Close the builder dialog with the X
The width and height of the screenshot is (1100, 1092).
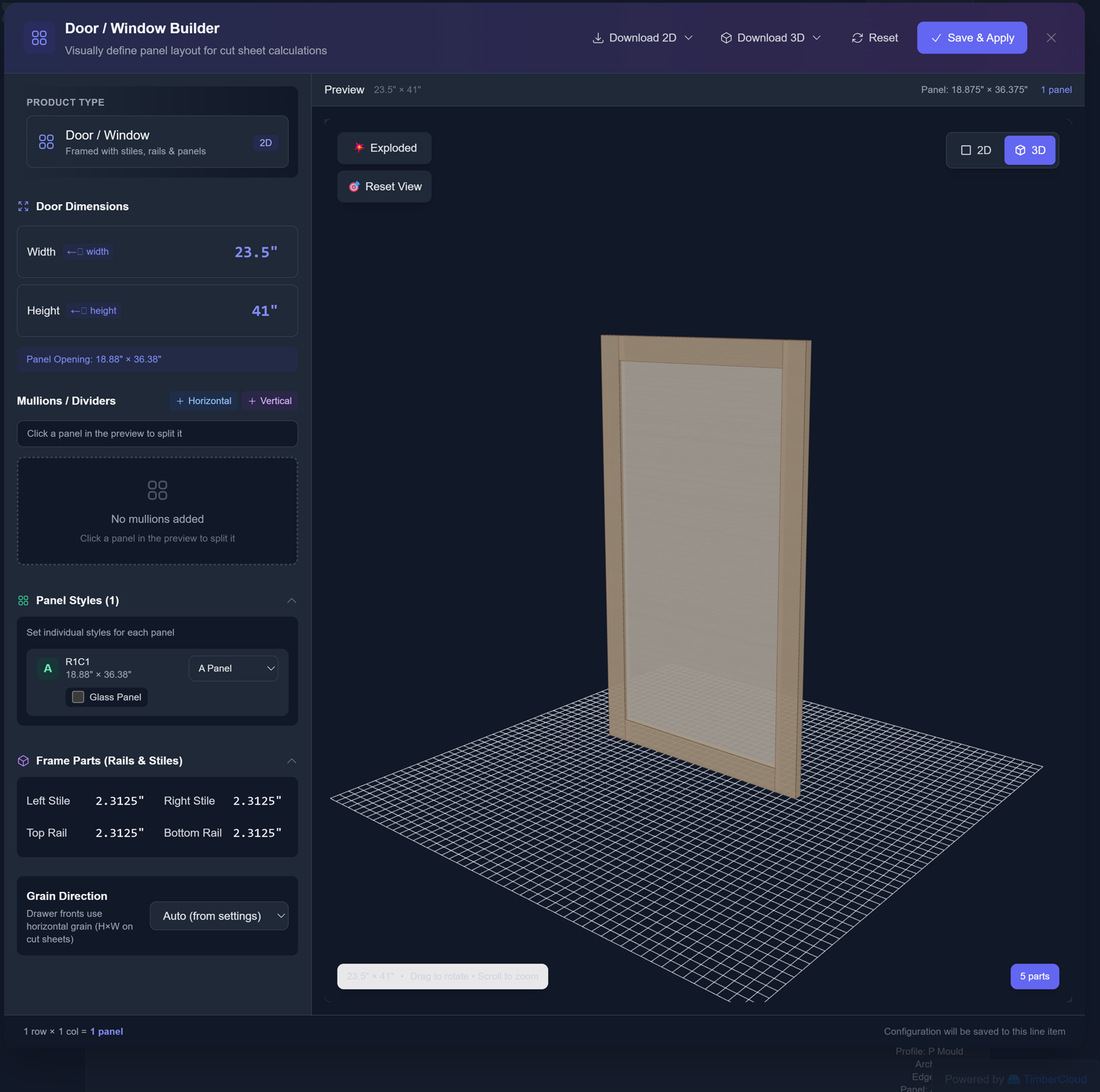(x=1051, y=38)
